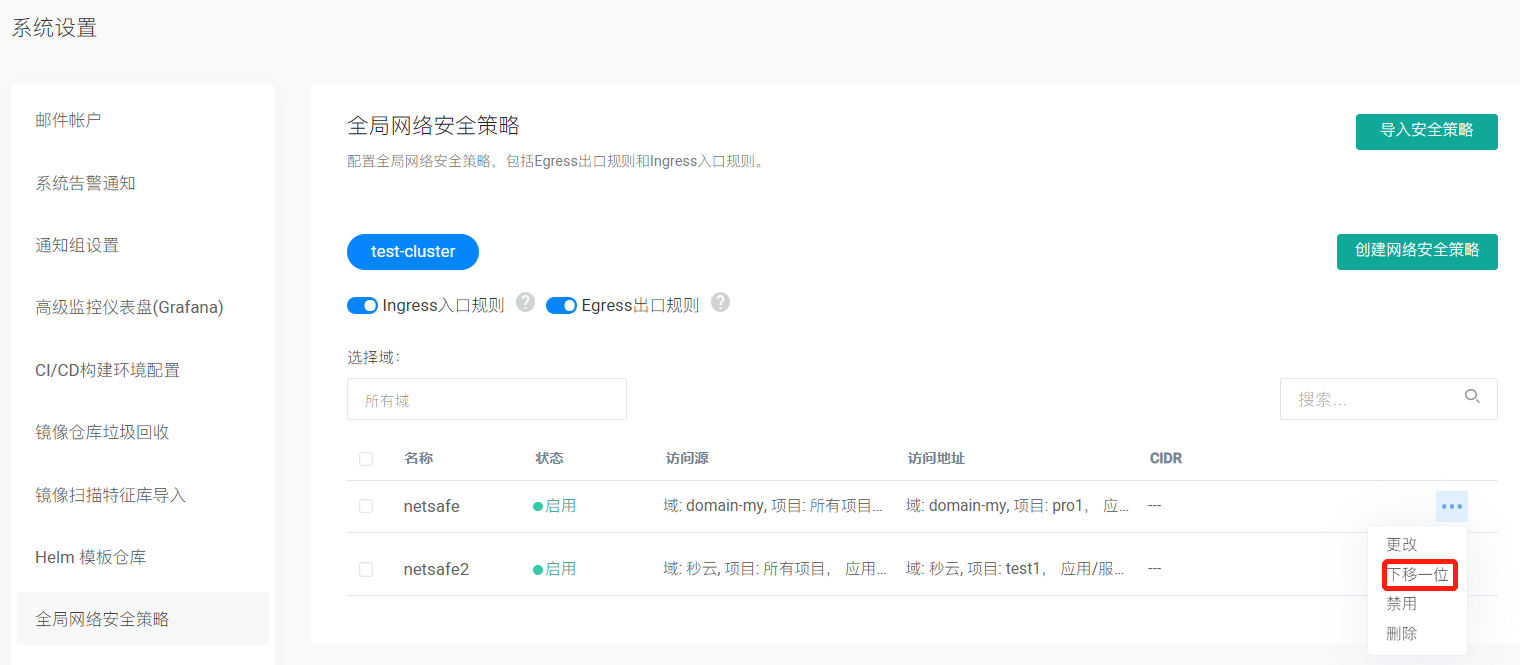Toggle the Egress出口规则 switch
Screen dimensions: 1520x665
click(x=561, y=305)
